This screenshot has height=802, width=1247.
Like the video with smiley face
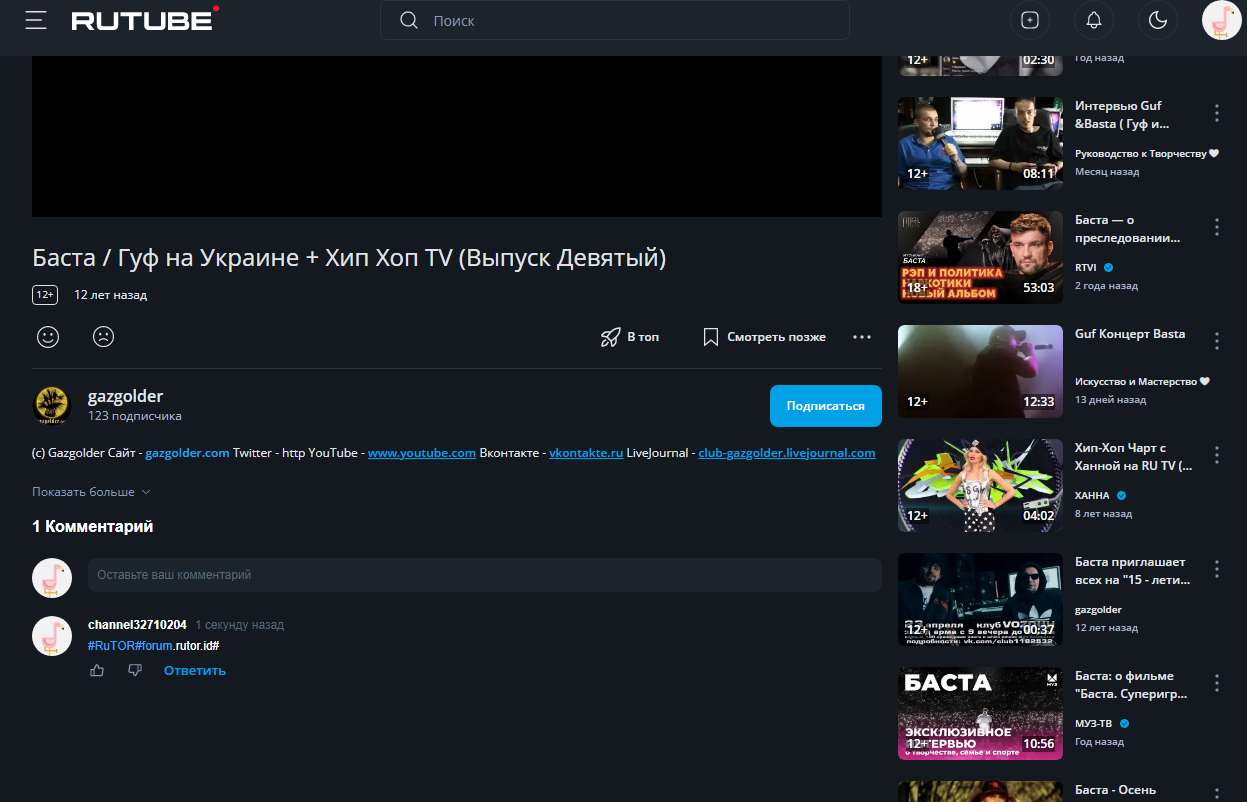[48, 337]
